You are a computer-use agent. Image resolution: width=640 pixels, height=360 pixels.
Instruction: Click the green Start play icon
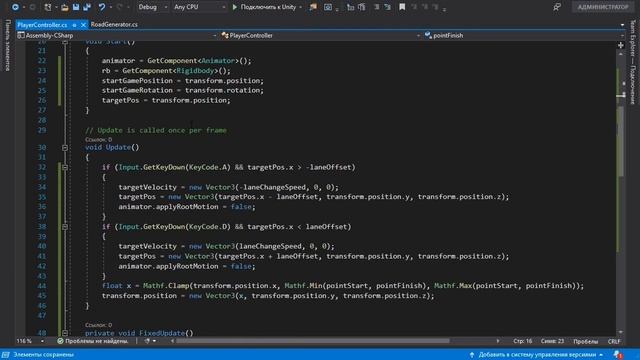235,7
